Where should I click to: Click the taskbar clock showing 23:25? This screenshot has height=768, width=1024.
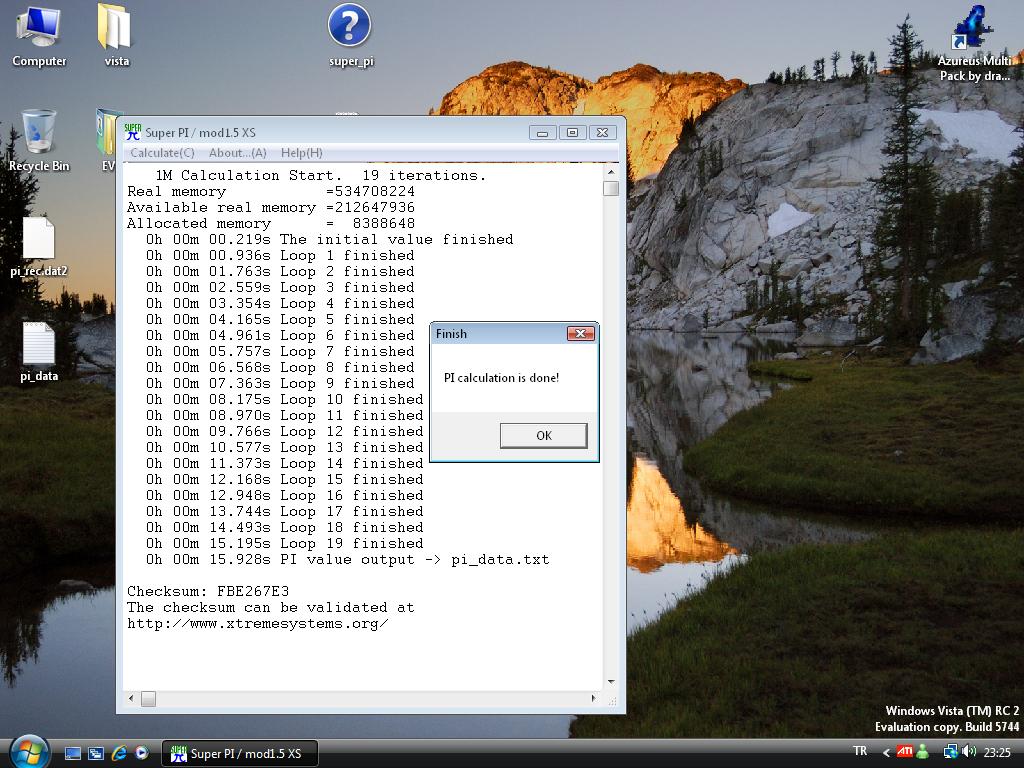tap(997, 752)
